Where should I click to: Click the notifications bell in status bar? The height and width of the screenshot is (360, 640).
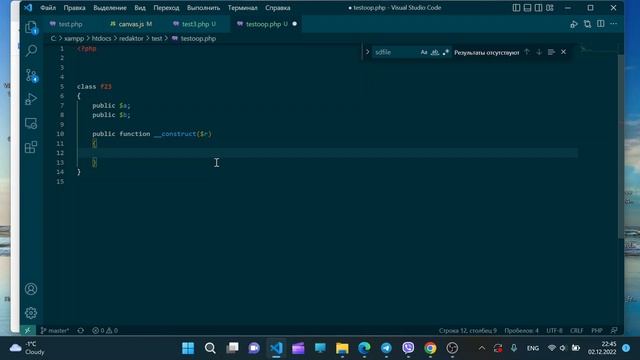point(614,330)
